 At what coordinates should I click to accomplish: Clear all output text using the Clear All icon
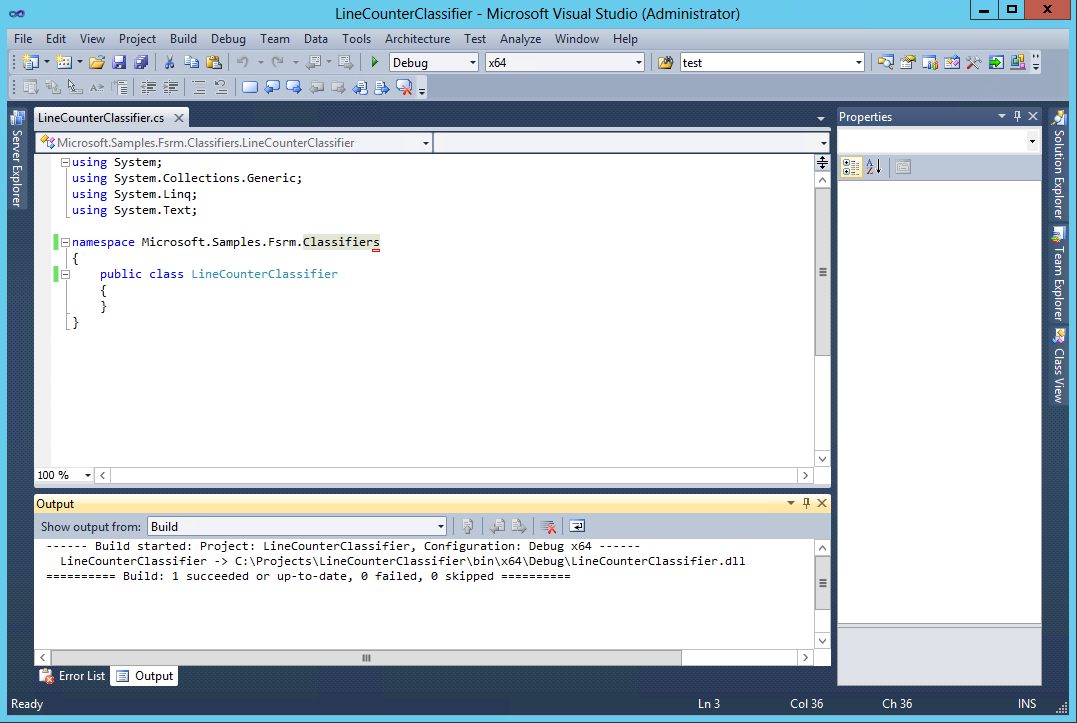tap(548, 526)
